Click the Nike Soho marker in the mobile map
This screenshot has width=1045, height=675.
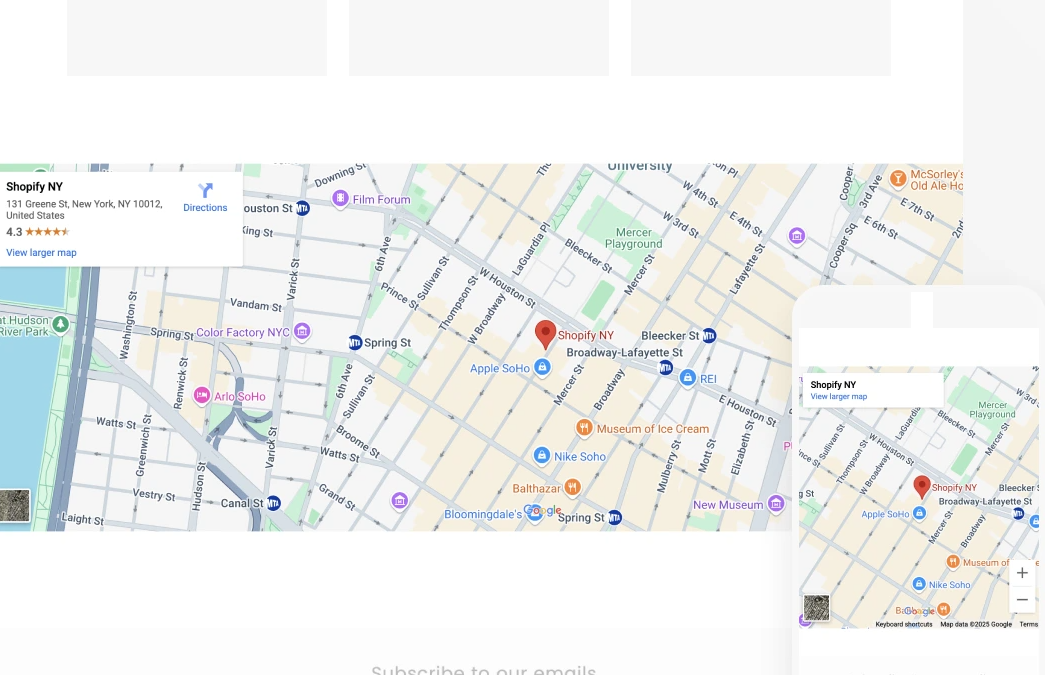(x=919, y=584)
